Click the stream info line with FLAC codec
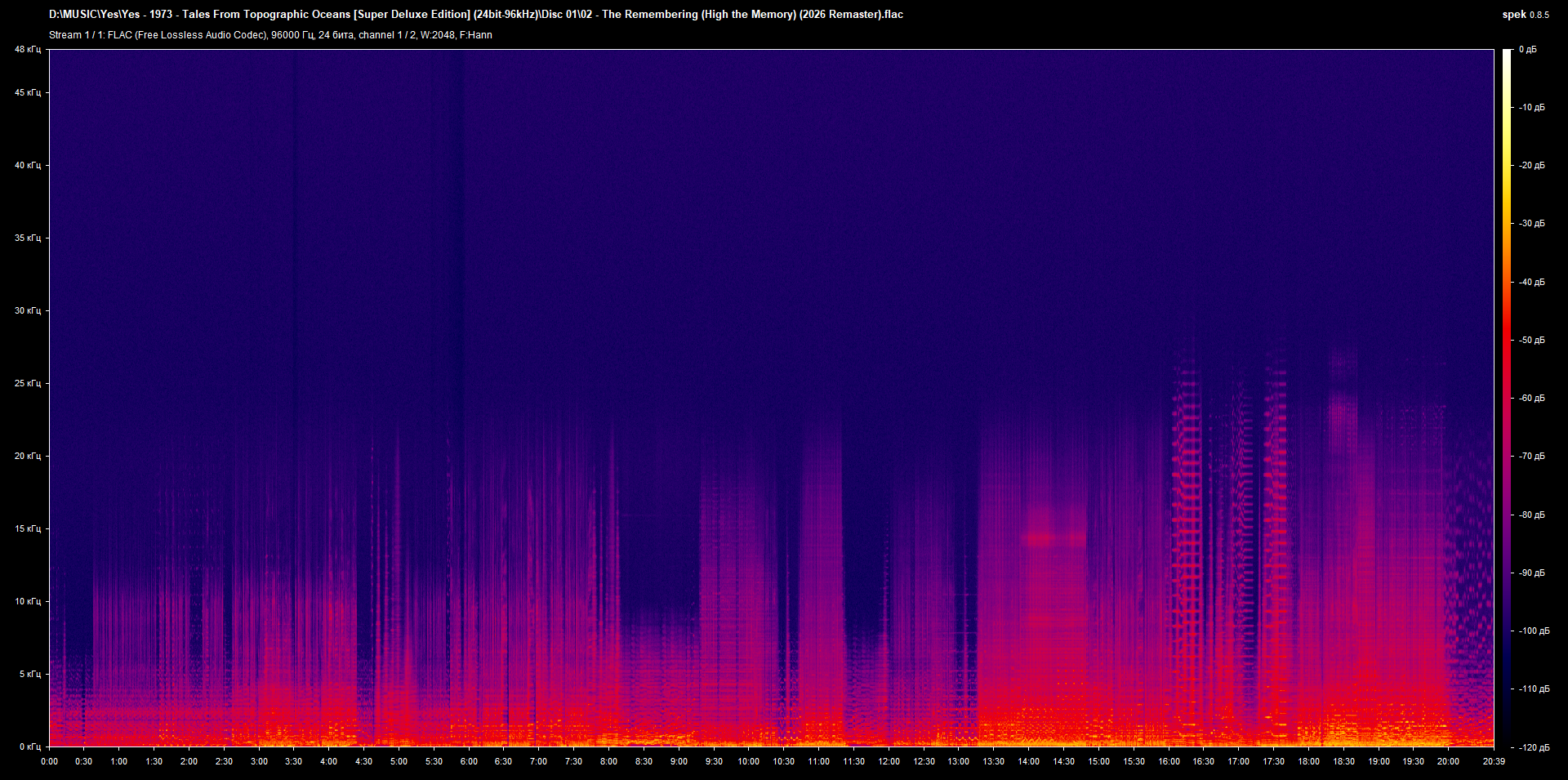The height and width of the screenshot is (780, 1568). pos(270,35)
